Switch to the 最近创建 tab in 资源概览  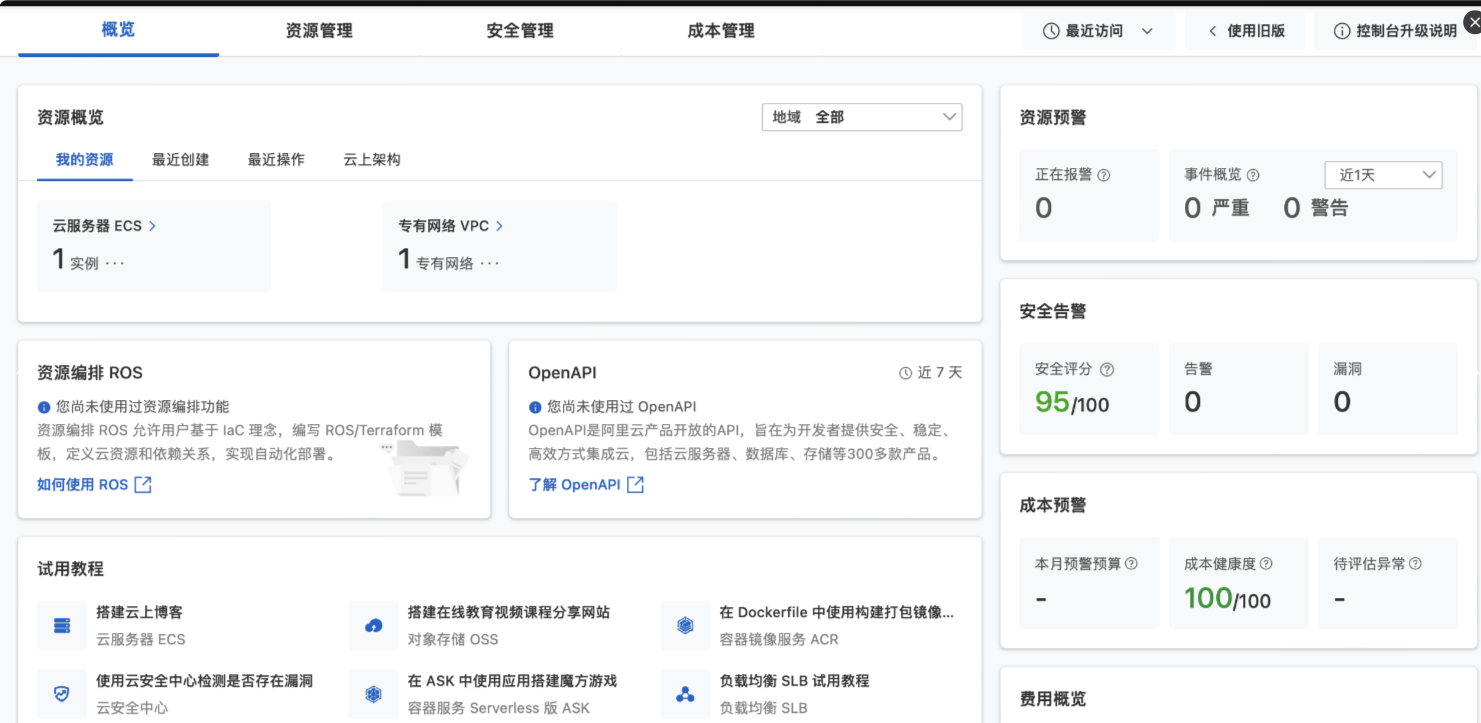tap(180, 159)
